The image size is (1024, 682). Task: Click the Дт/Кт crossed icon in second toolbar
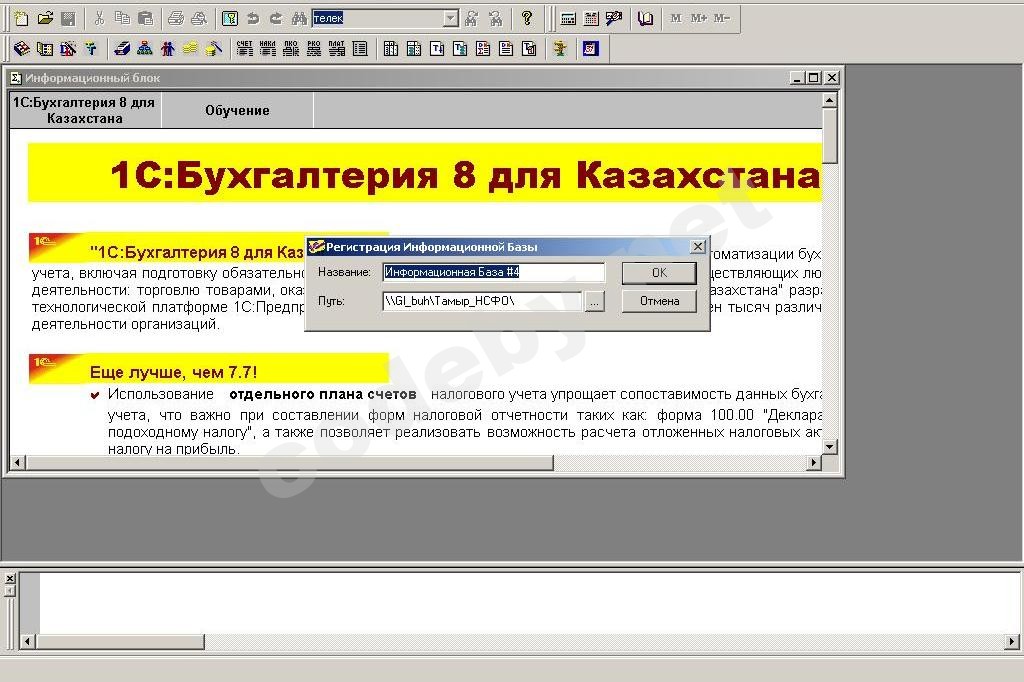pyautogui.click(x=68, y=48)
